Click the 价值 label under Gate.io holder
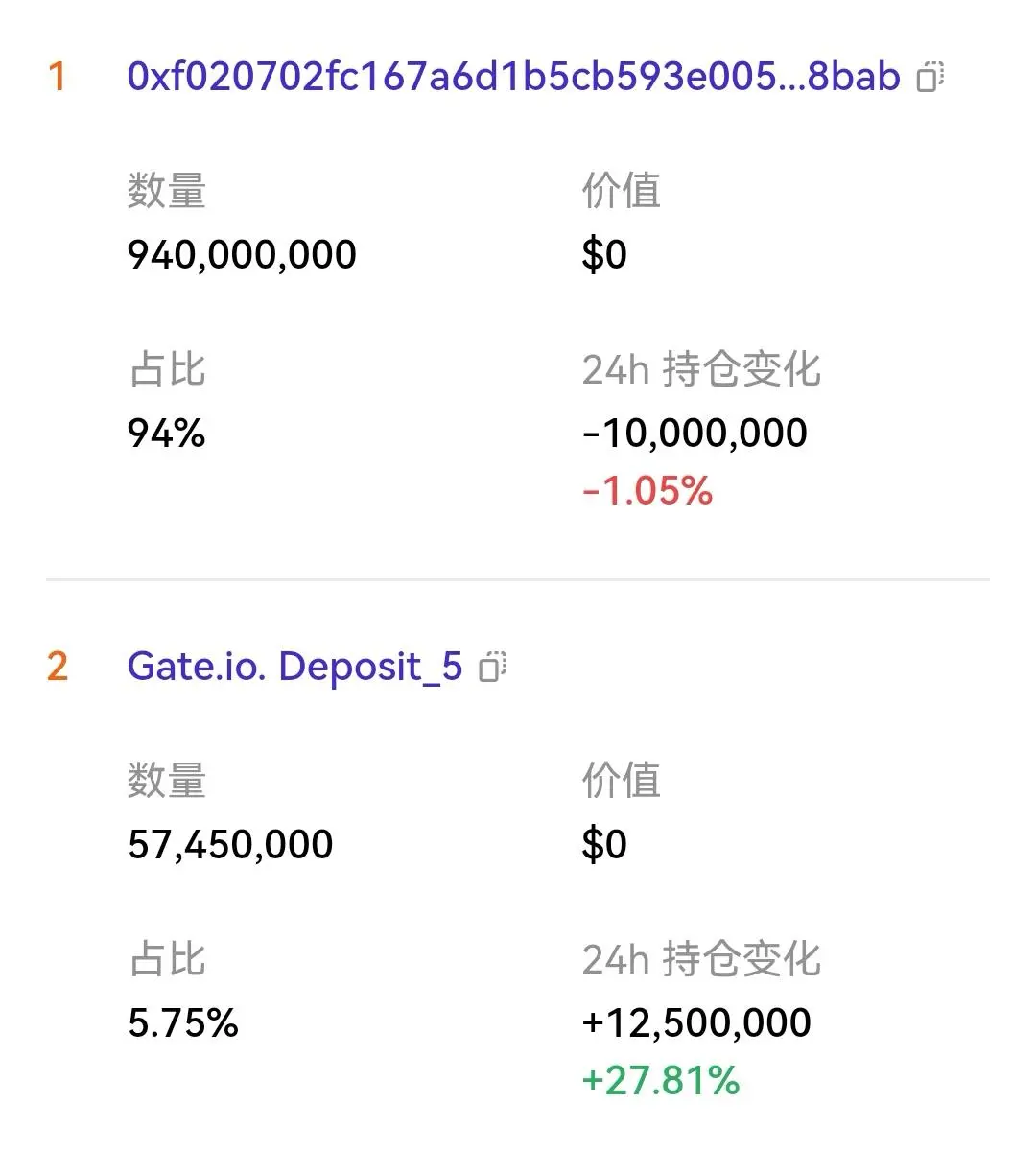This screenshot has height=1150, width=1036. (621, 781)
